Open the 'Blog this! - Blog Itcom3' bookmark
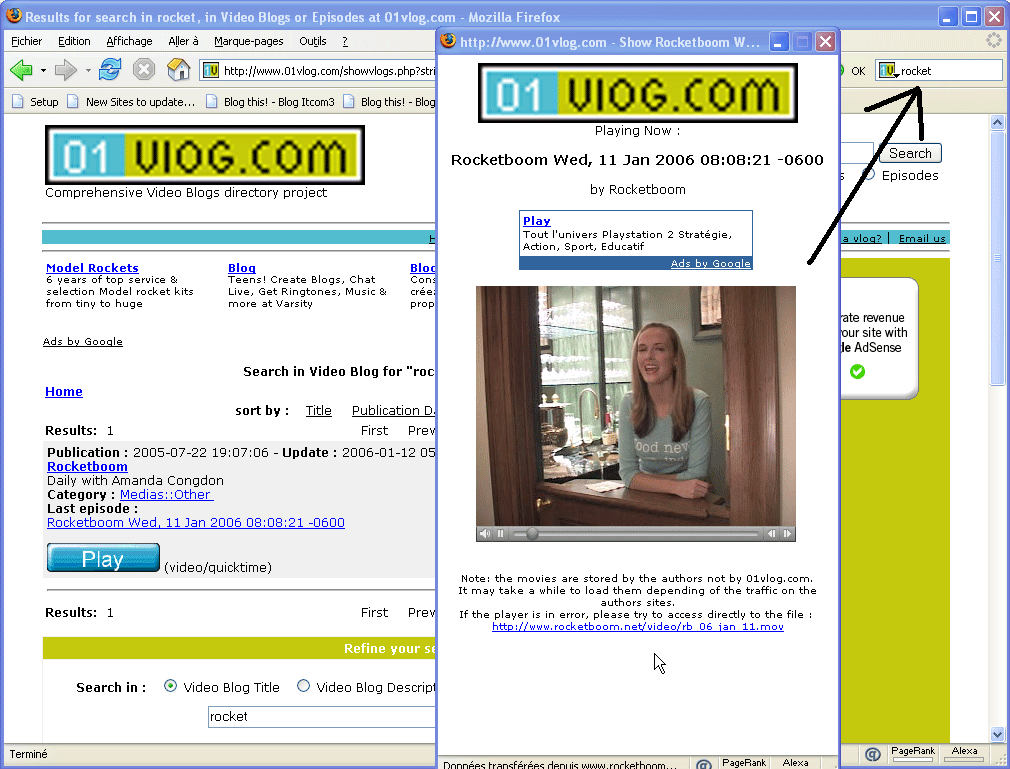 (271, 102)
